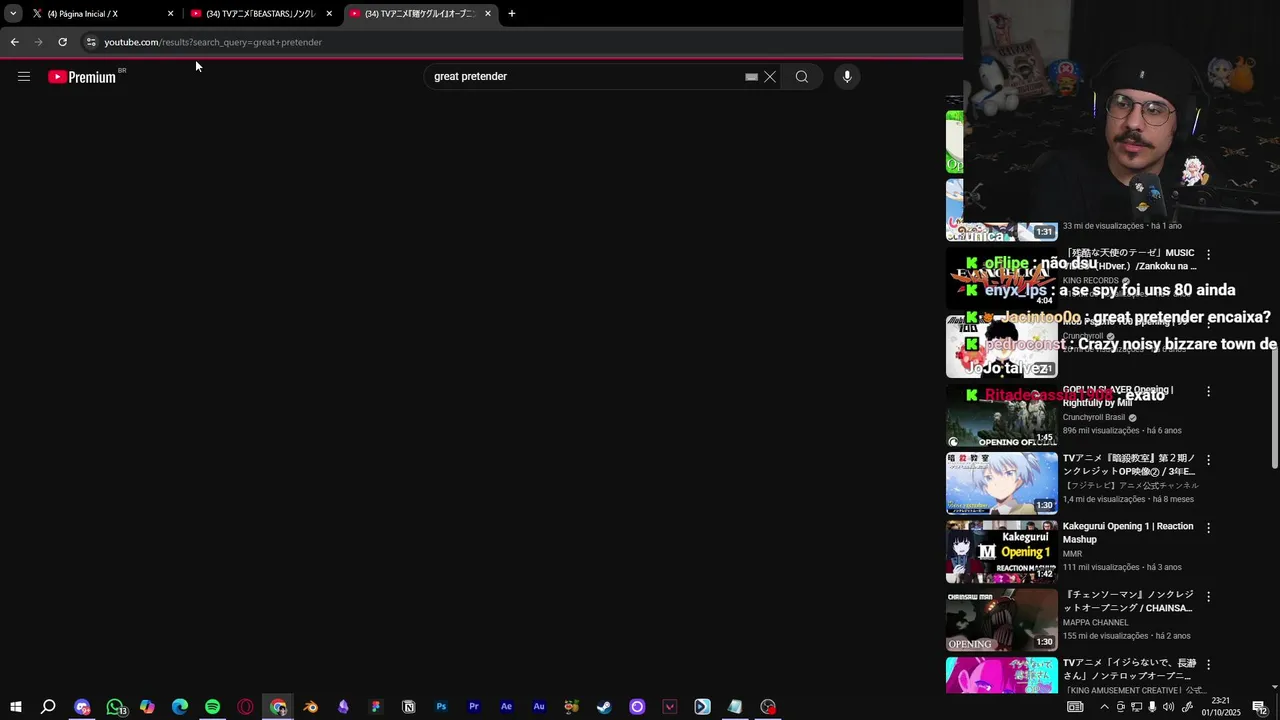1280x720 pixels.
Task: Close the active YouTube search tab
Action: [488, 14]
